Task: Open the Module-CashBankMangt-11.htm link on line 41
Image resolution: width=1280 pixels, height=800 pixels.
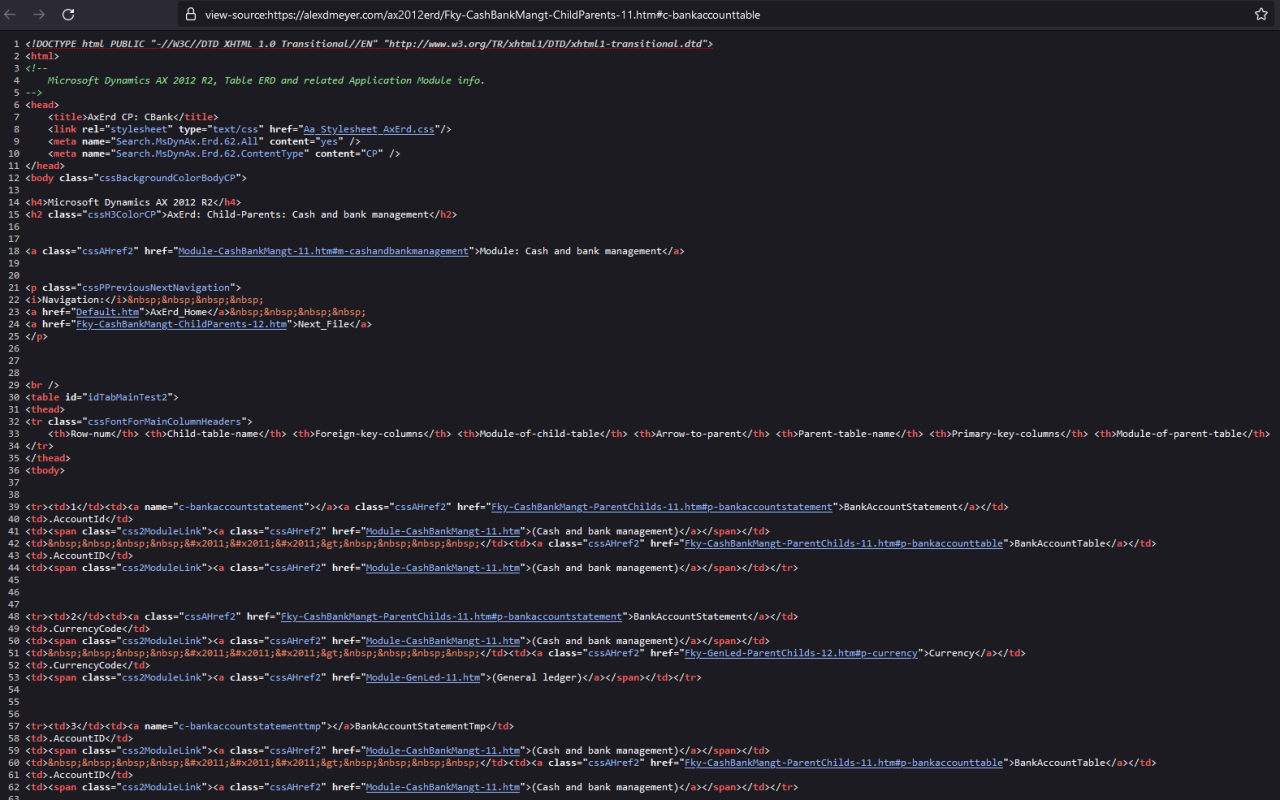Action: point(443,531)
